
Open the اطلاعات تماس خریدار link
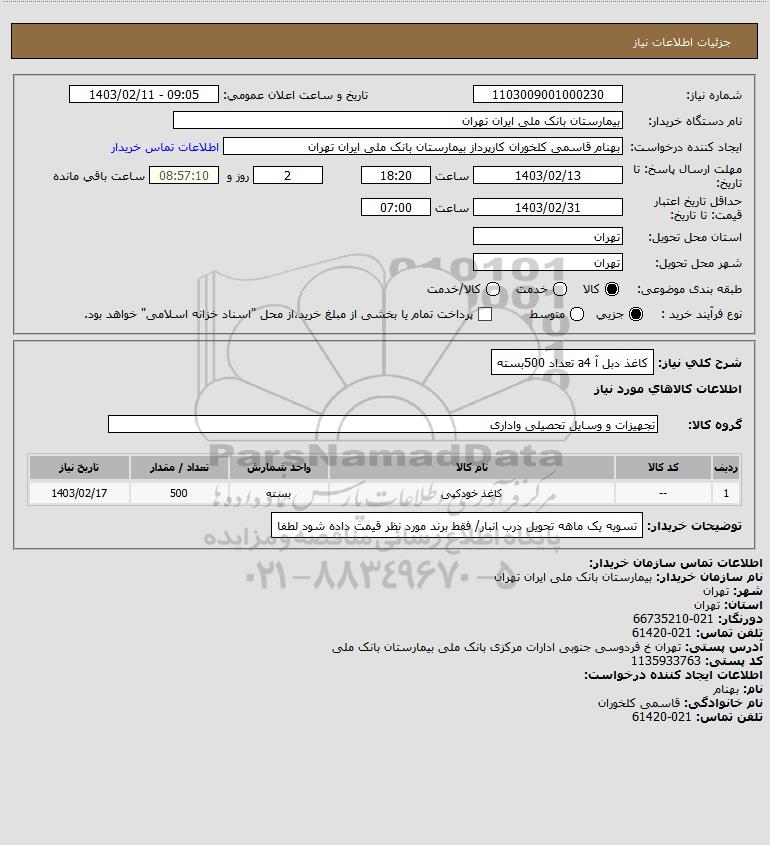point(165,147)
